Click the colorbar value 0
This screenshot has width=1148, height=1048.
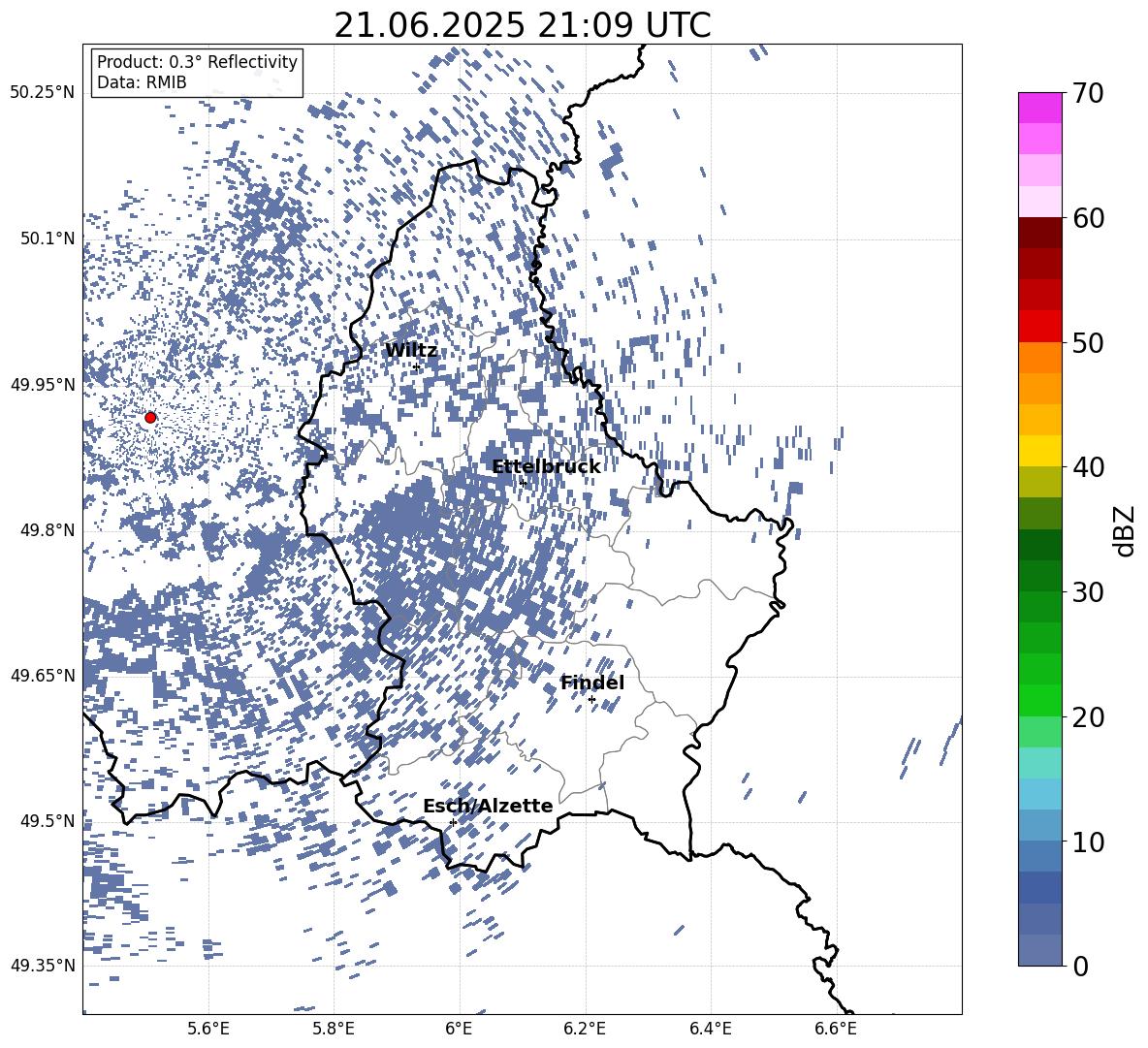pos(1080,966)
